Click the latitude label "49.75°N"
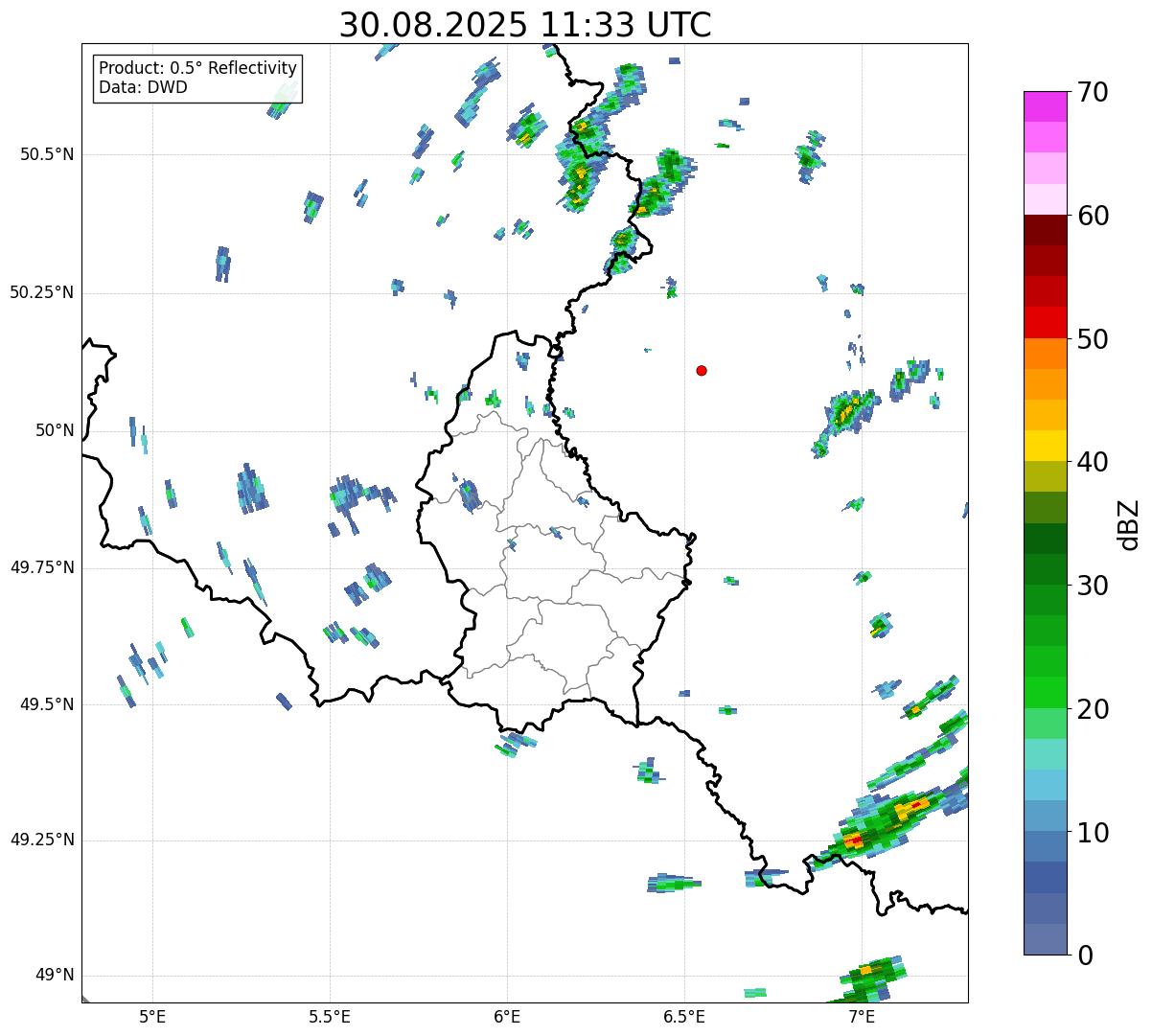This screenshot has width=1152, height=1036. pyautogui.click(x=42, y=567)
